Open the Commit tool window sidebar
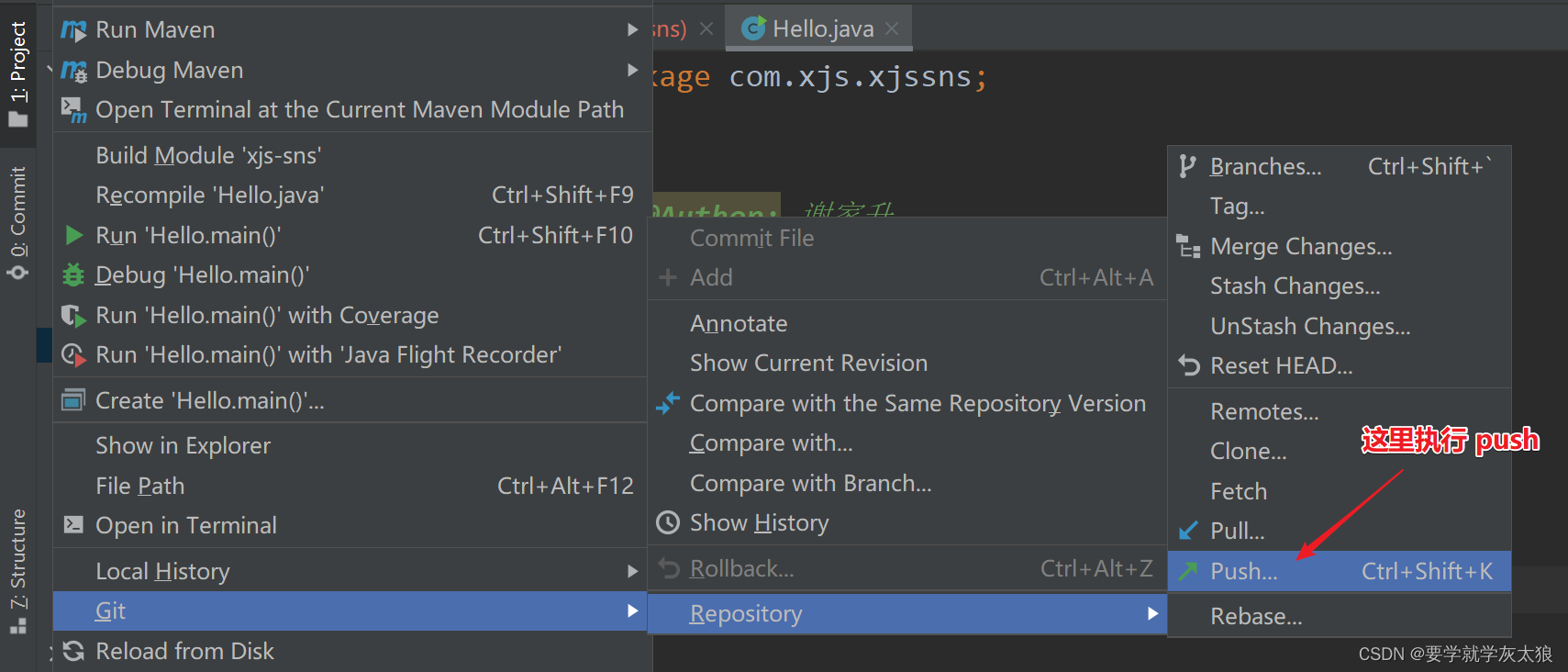 (x=17, y=222)
